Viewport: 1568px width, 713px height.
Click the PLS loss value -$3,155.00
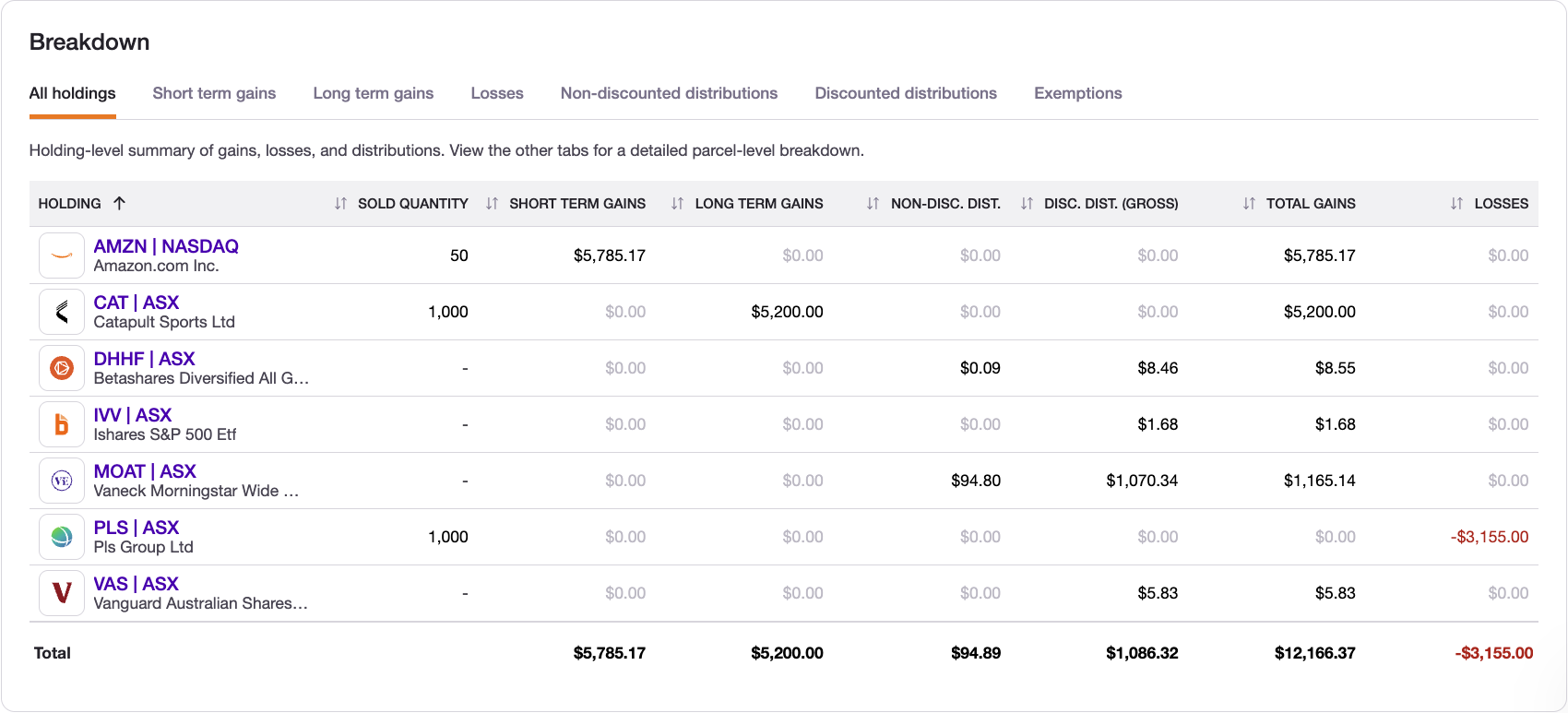tap(1490, 537)
